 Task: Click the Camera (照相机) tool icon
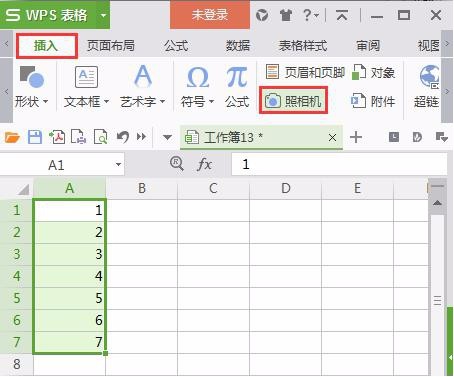273,100
